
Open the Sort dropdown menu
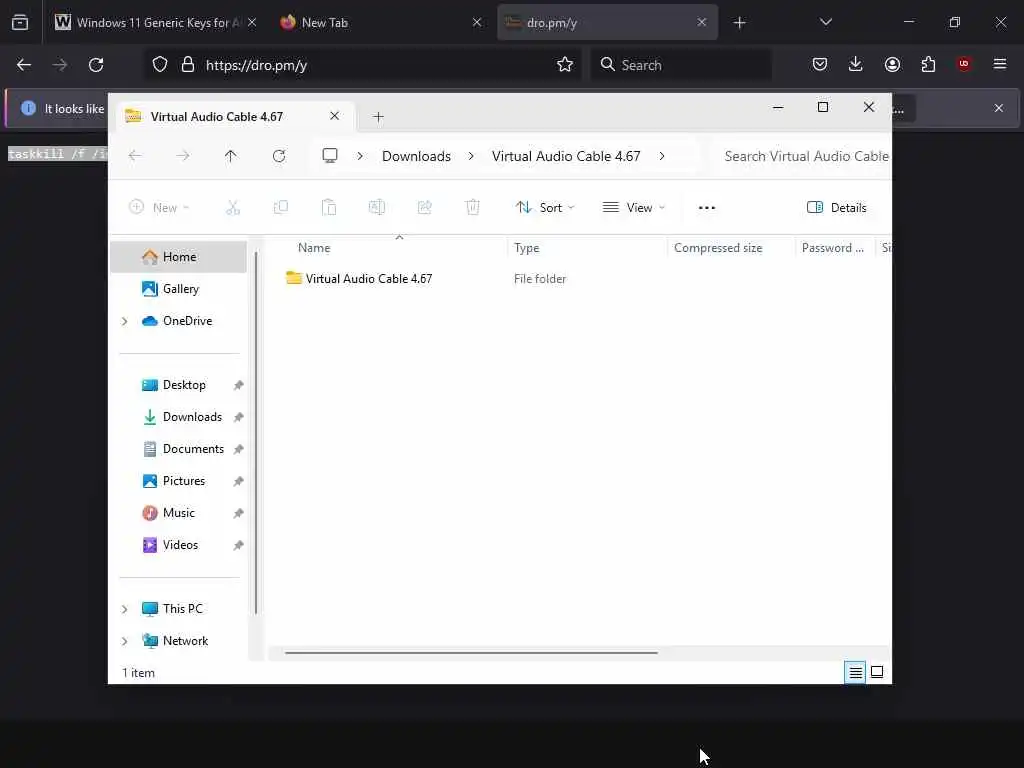pos(545,208)
